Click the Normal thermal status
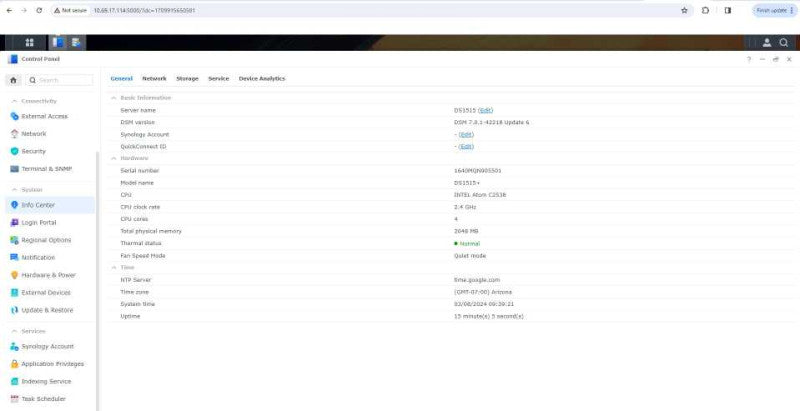 467,244
